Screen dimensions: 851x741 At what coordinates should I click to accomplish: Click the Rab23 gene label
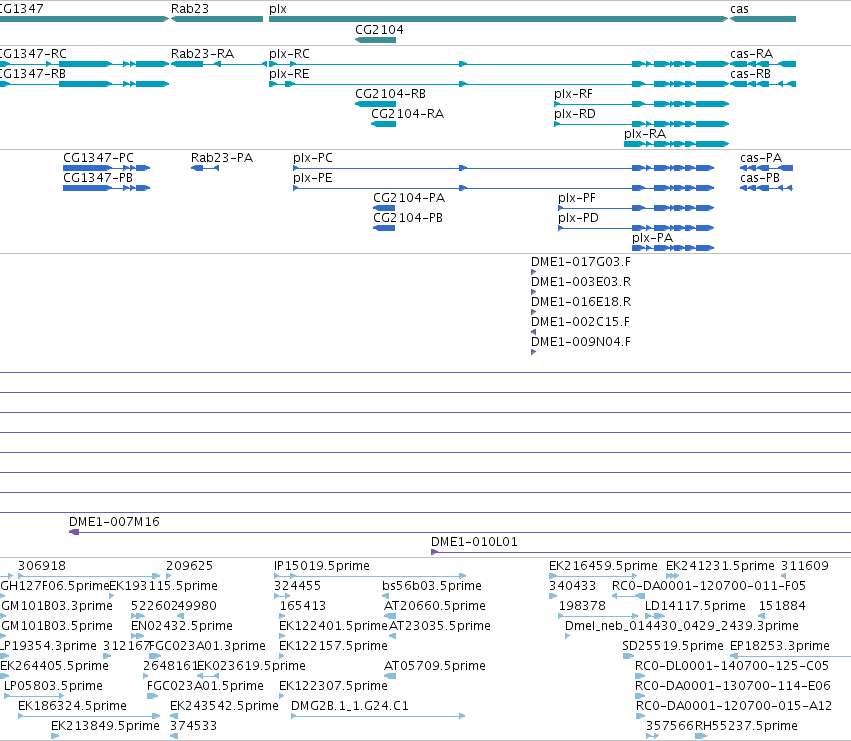point(189,9)
